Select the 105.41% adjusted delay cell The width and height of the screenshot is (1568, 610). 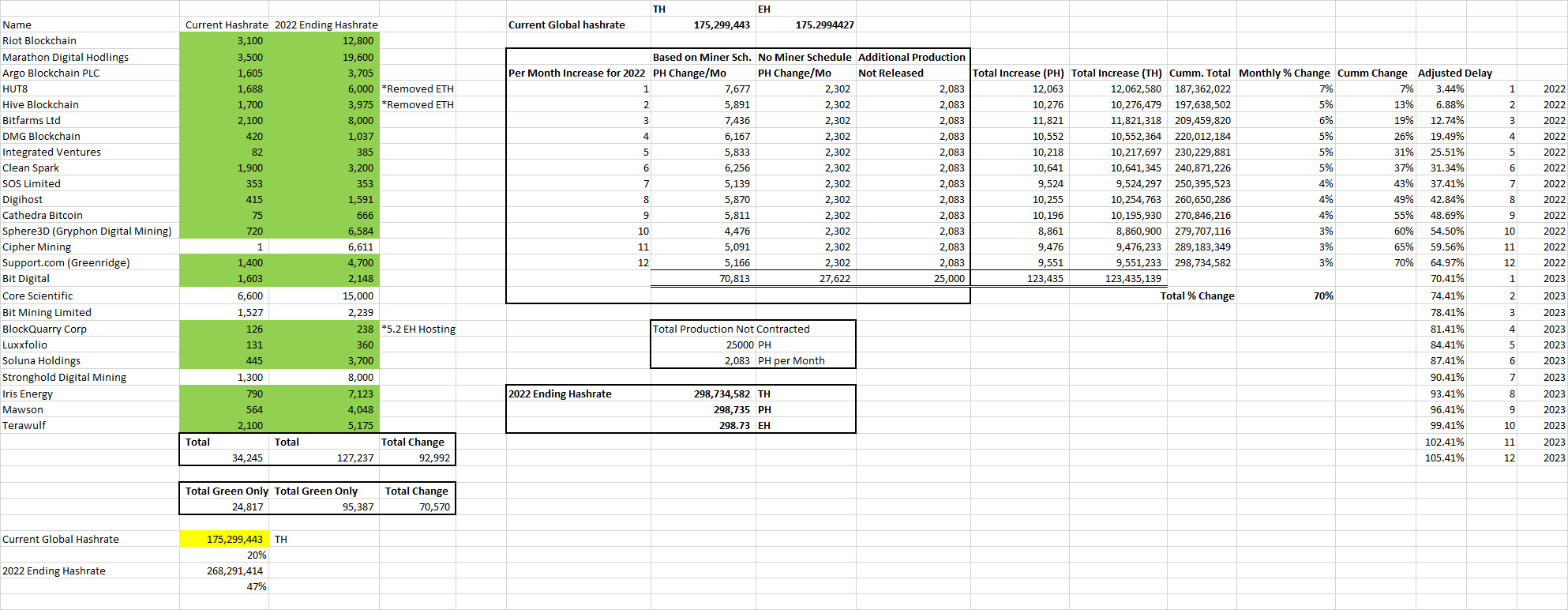(x=1444, y=457)
